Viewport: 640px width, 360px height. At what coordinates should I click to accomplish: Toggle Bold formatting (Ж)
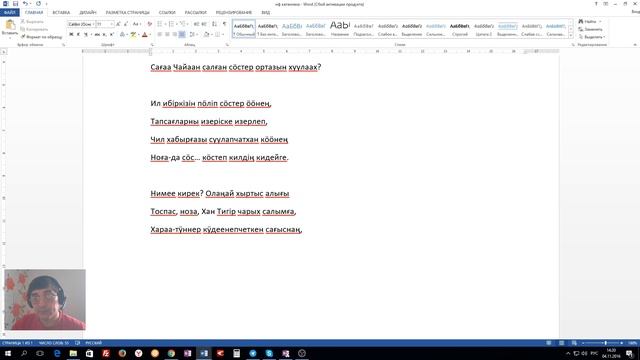[71, 35]
